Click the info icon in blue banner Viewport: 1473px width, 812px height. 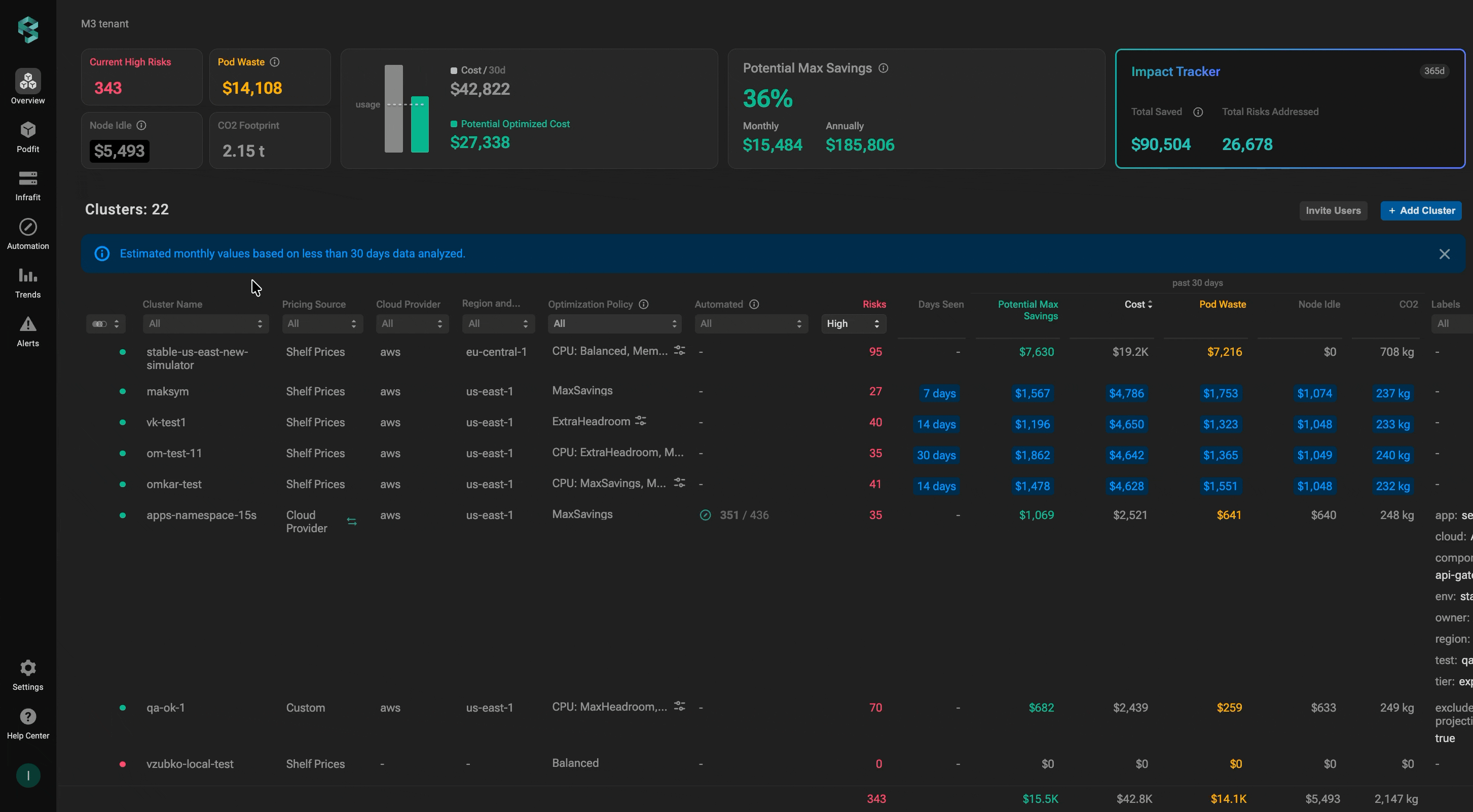(x=102, y=253)
